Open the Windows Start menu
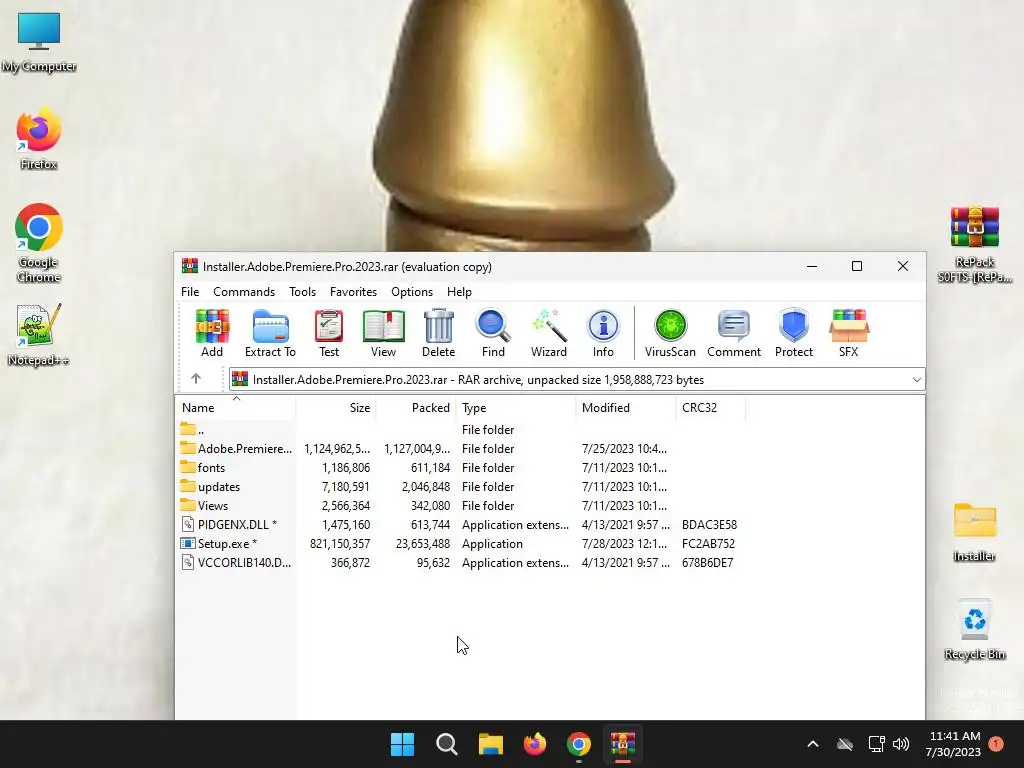Viewport: 1024px width, 768px height. pos(402,744)
